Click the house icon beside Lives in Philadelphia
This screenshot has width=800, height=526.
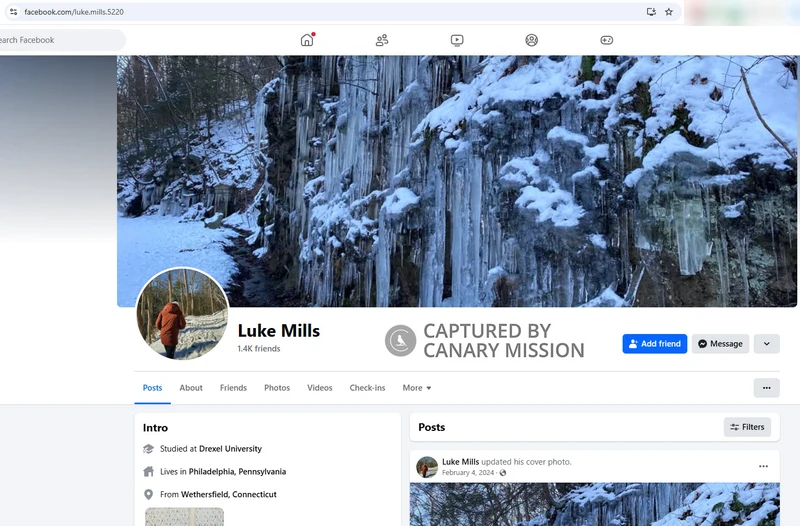148,471
